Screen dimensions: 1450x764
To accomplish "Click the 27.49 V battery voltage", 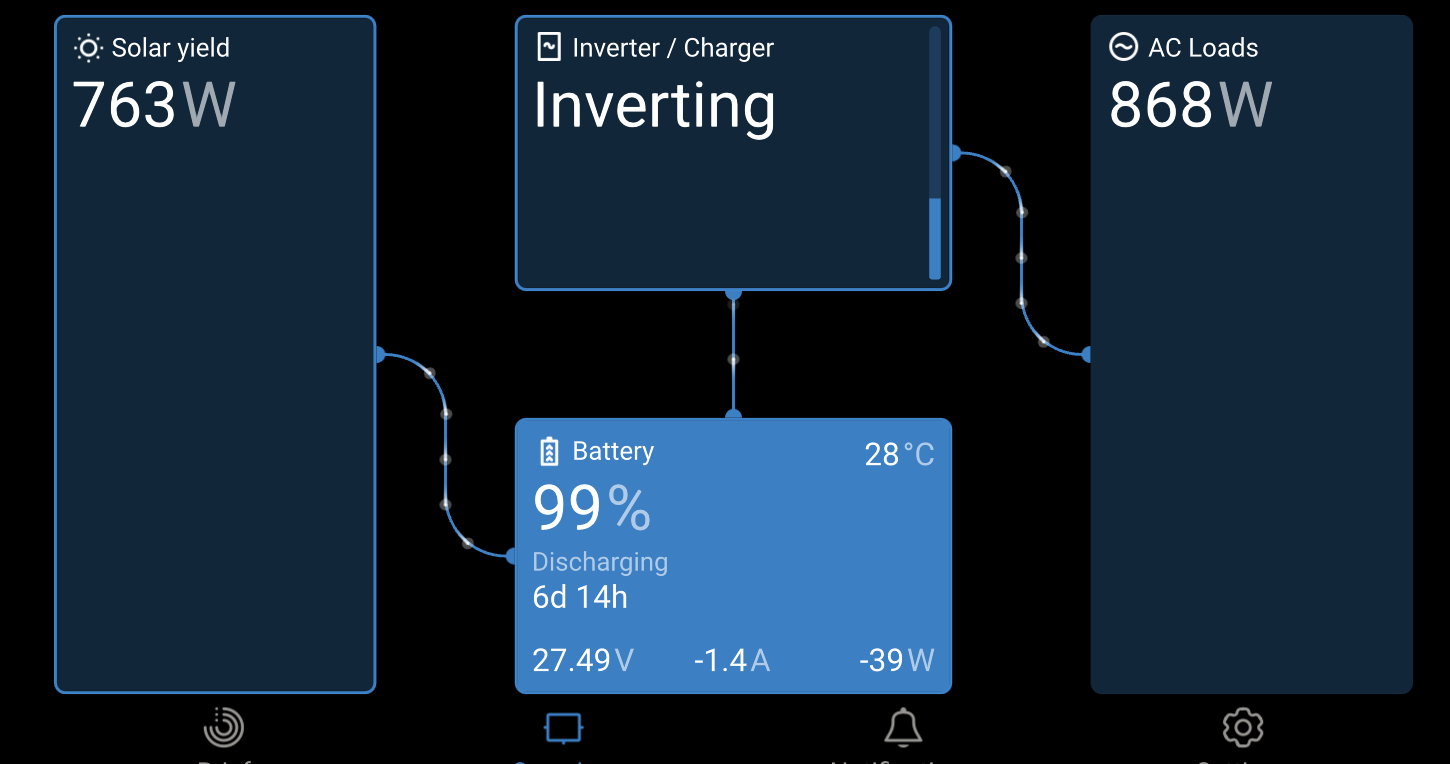I will point(583,660).
